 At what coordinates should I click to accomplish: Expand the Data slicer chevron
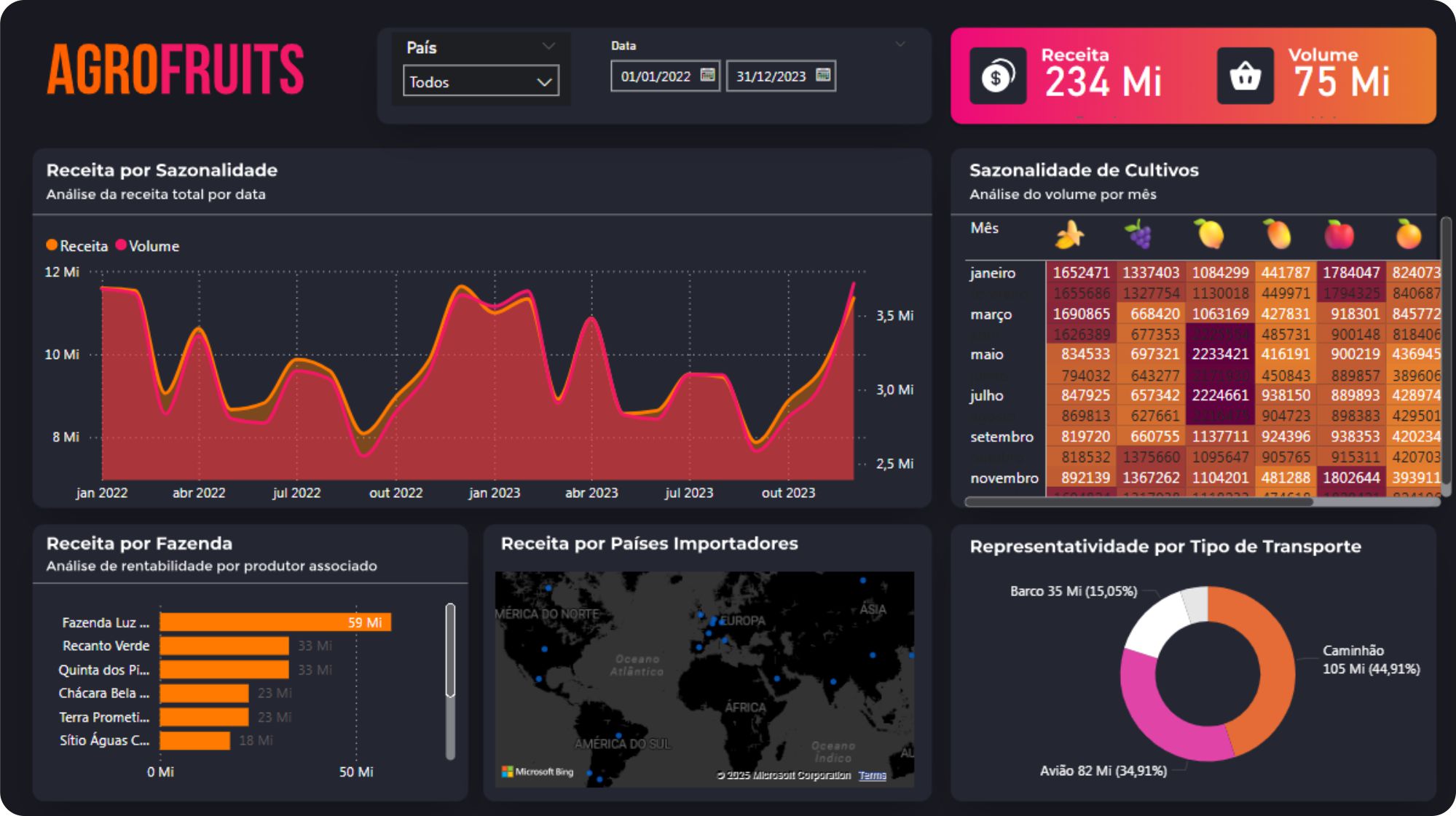[900, 44]
